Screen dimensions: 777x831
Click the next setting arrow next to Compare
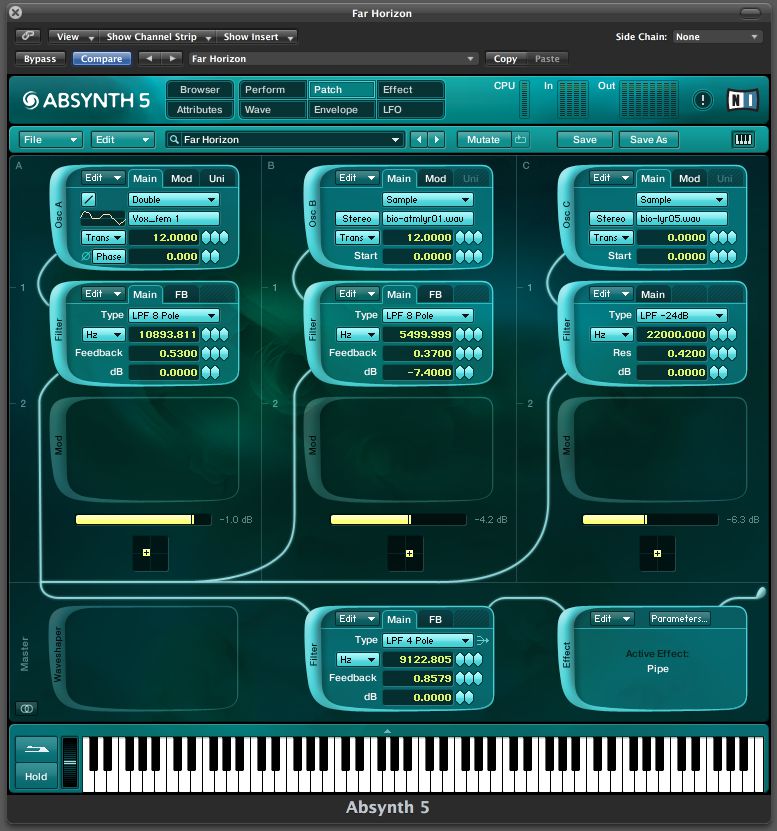point(172,58)
